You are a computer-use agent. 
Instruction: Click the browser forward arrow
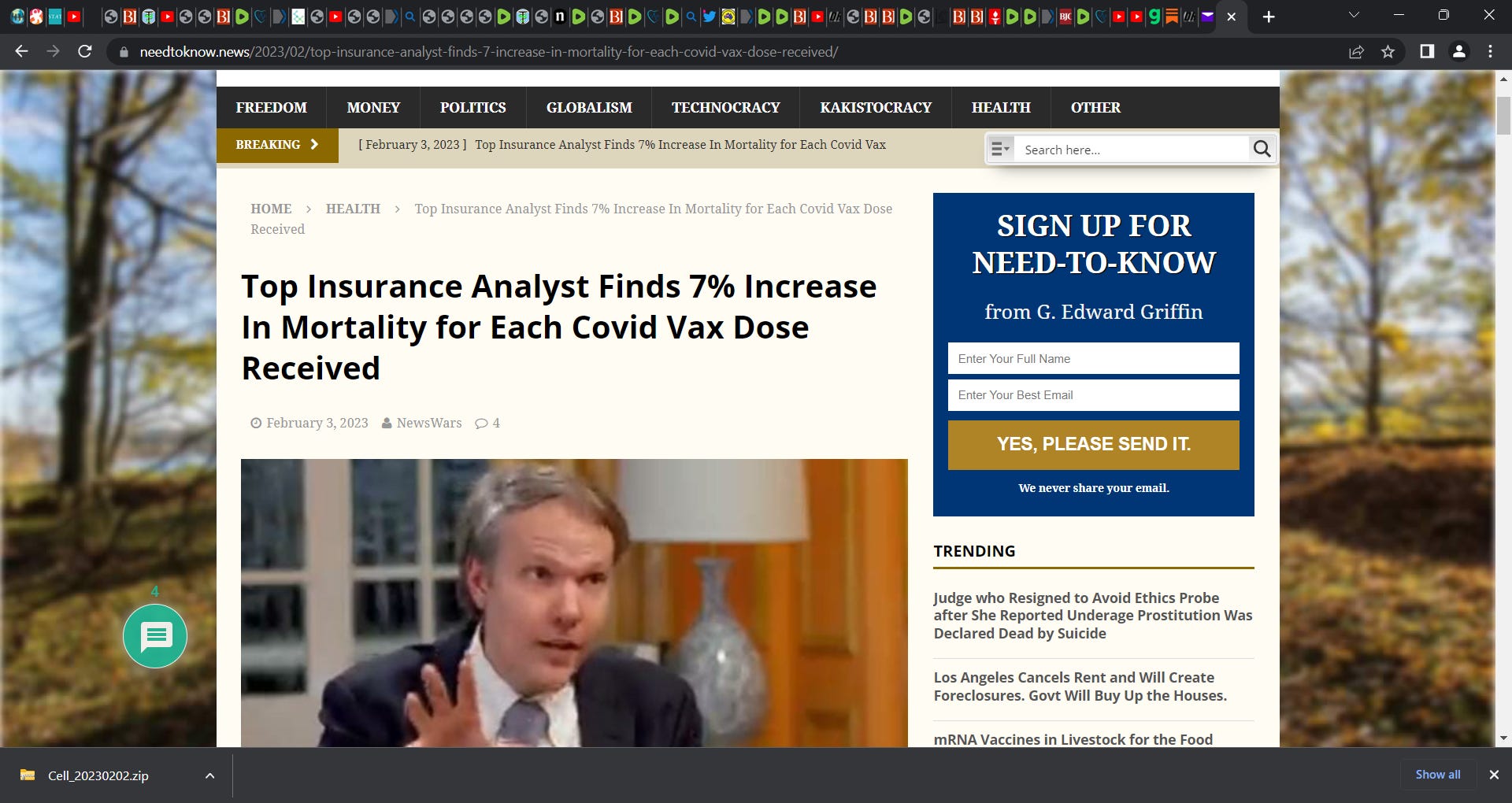[53, 51]
